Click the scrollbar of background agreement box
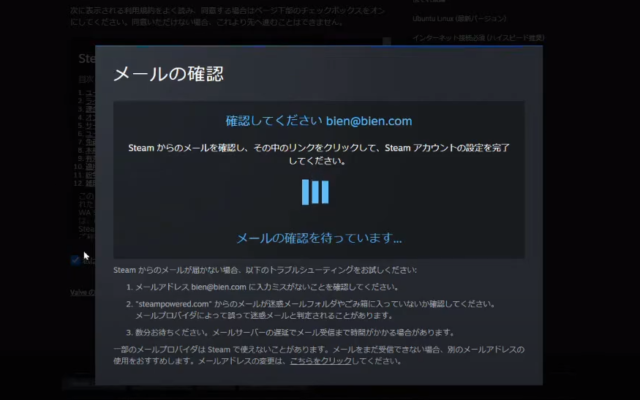 click(x=387, y=41)
